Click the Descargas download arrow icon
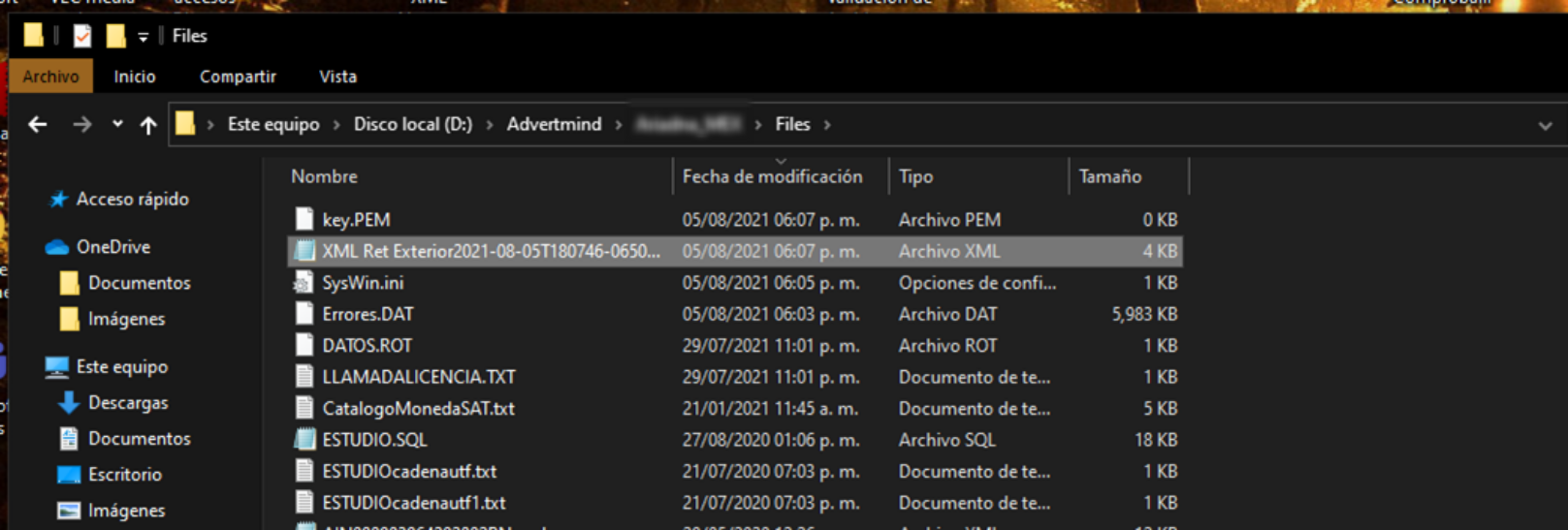This screenshot has height=530, width=1568. 68,403
